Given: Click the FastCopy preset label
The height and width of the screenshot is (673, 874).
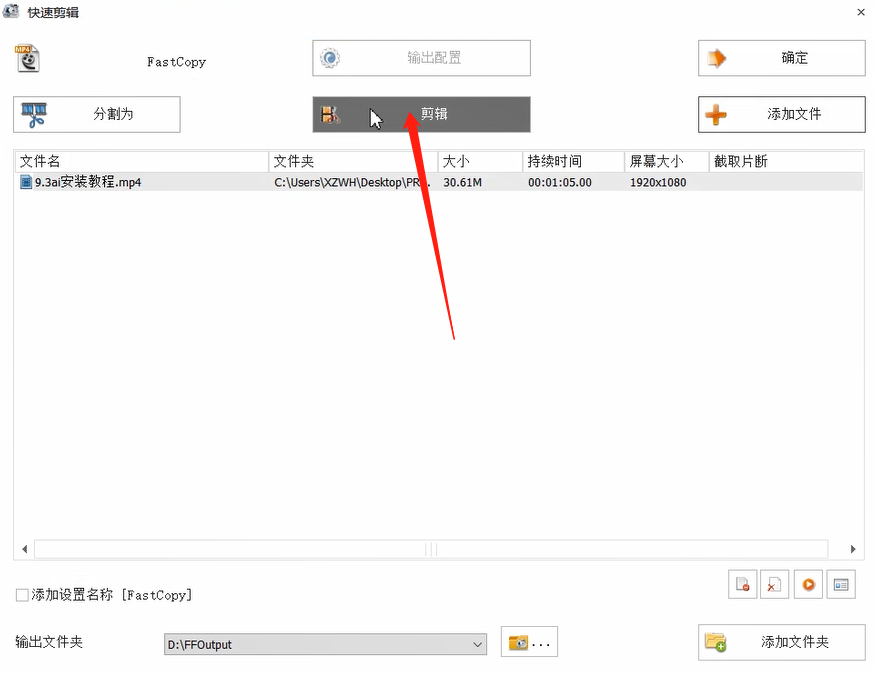Looking at the screenshot, I should pyautogui.click(x=176, y=62).
